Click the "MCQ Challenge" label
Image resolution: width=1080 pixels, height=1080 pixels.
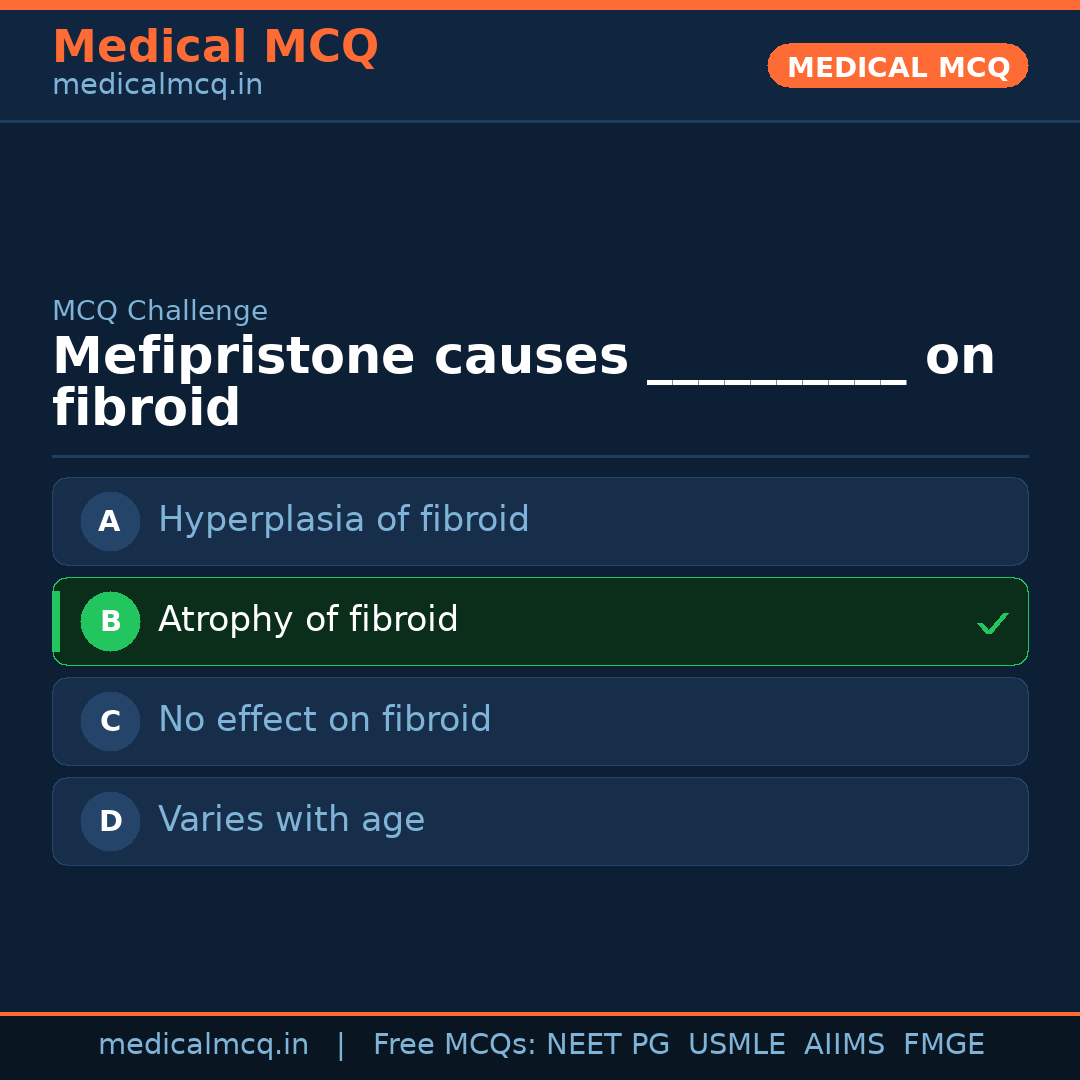(160, 311)
